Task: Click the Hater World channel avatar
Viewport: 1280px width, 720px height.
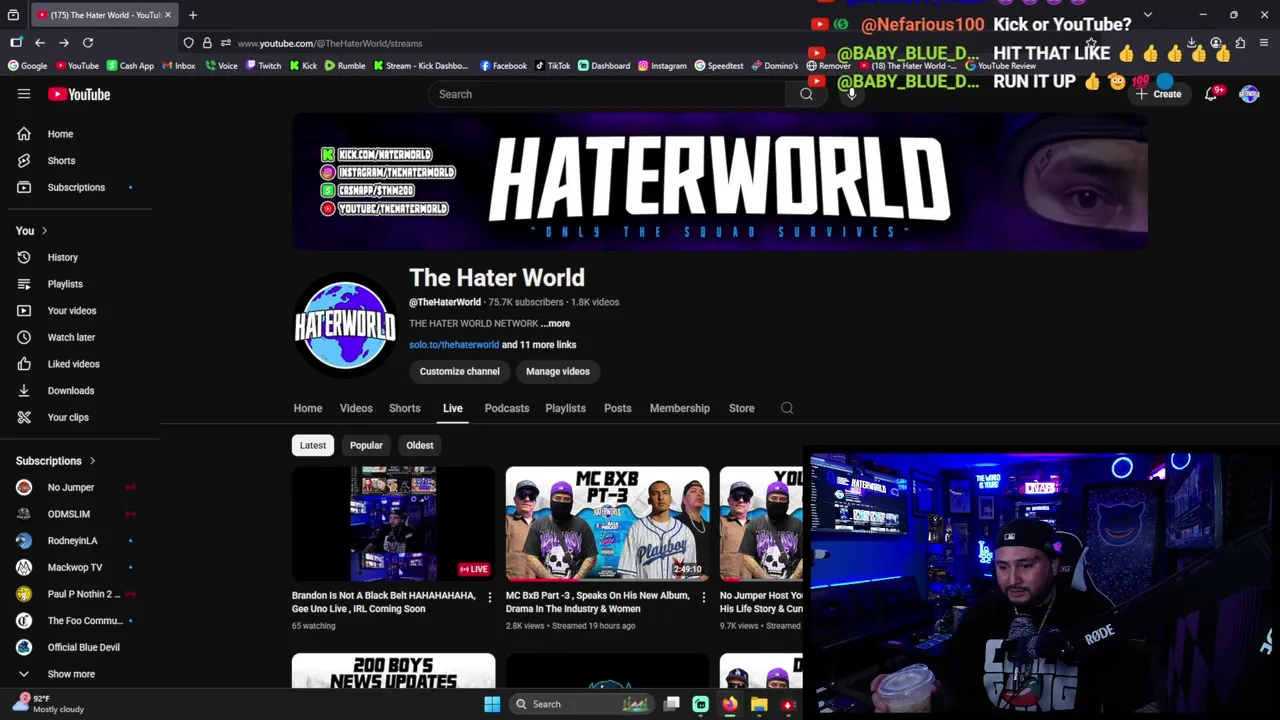Action: (344, 326)
